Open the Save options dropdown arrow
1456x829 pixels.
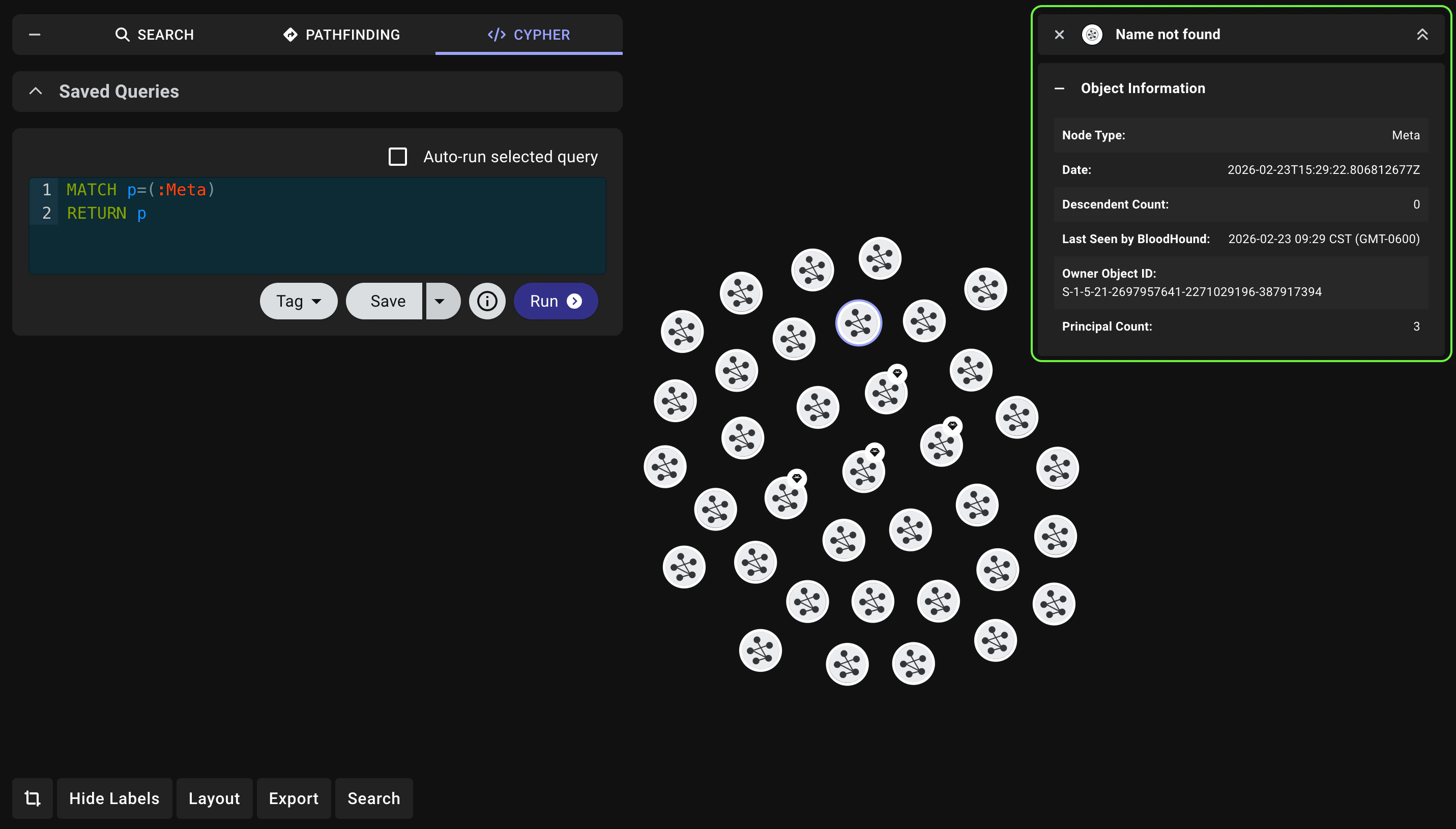443,301
